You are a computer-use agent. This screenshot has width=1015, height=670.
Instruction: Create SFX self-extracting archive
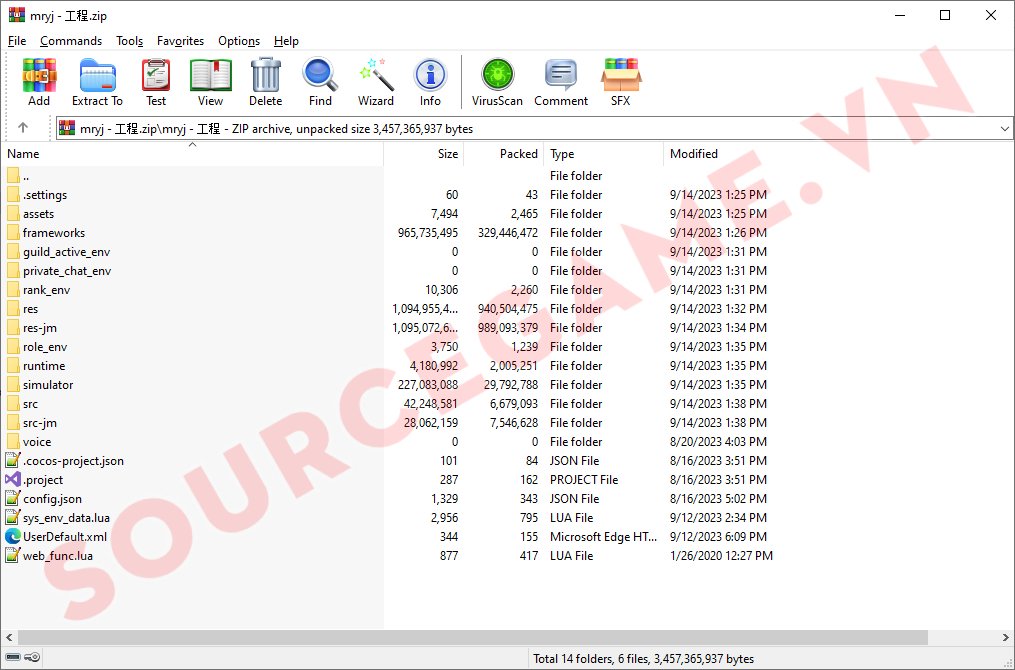[x=621, y=81]
